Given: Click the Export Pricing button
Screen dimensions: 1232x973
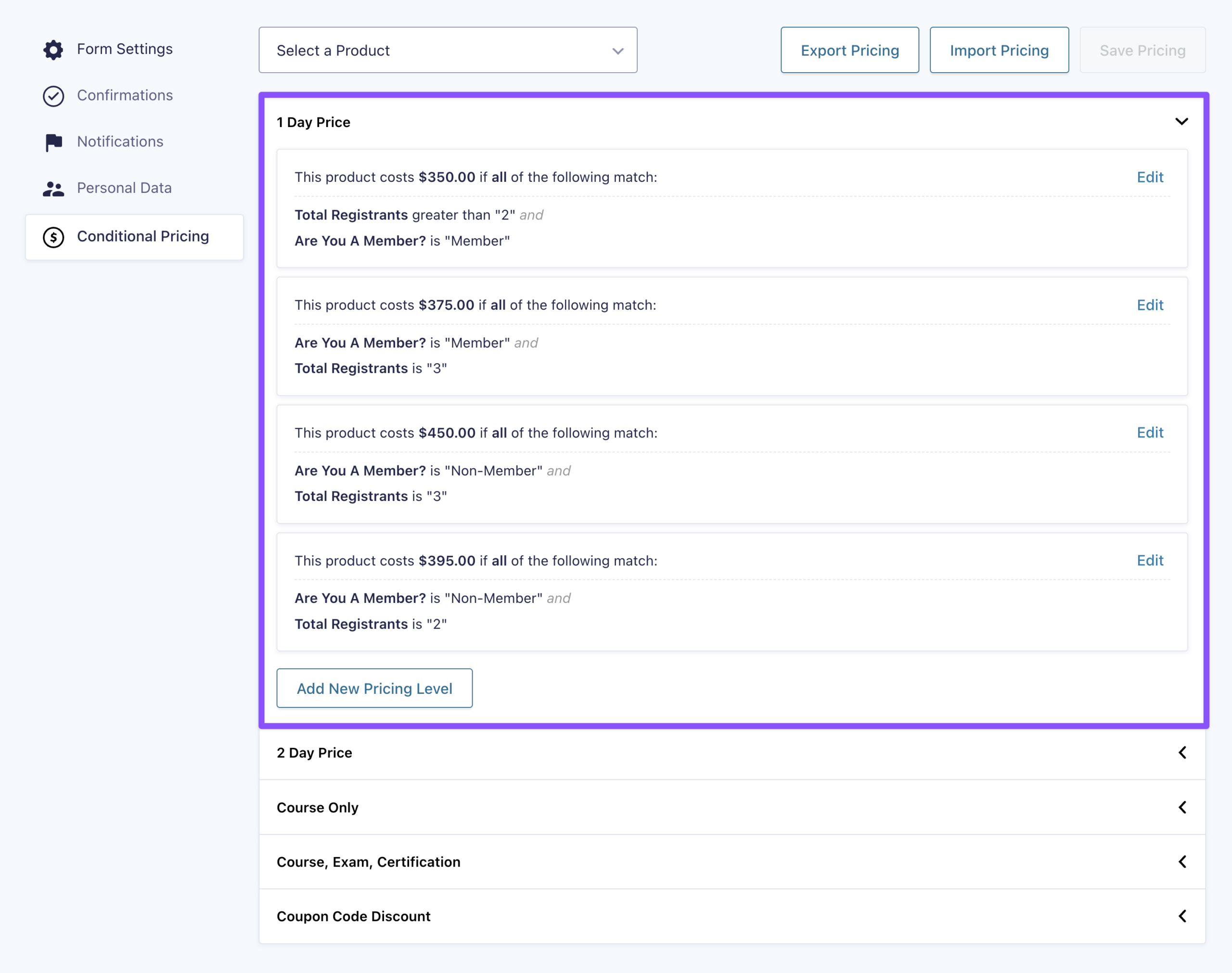Looking at the screenshot, I should [849, 50].
